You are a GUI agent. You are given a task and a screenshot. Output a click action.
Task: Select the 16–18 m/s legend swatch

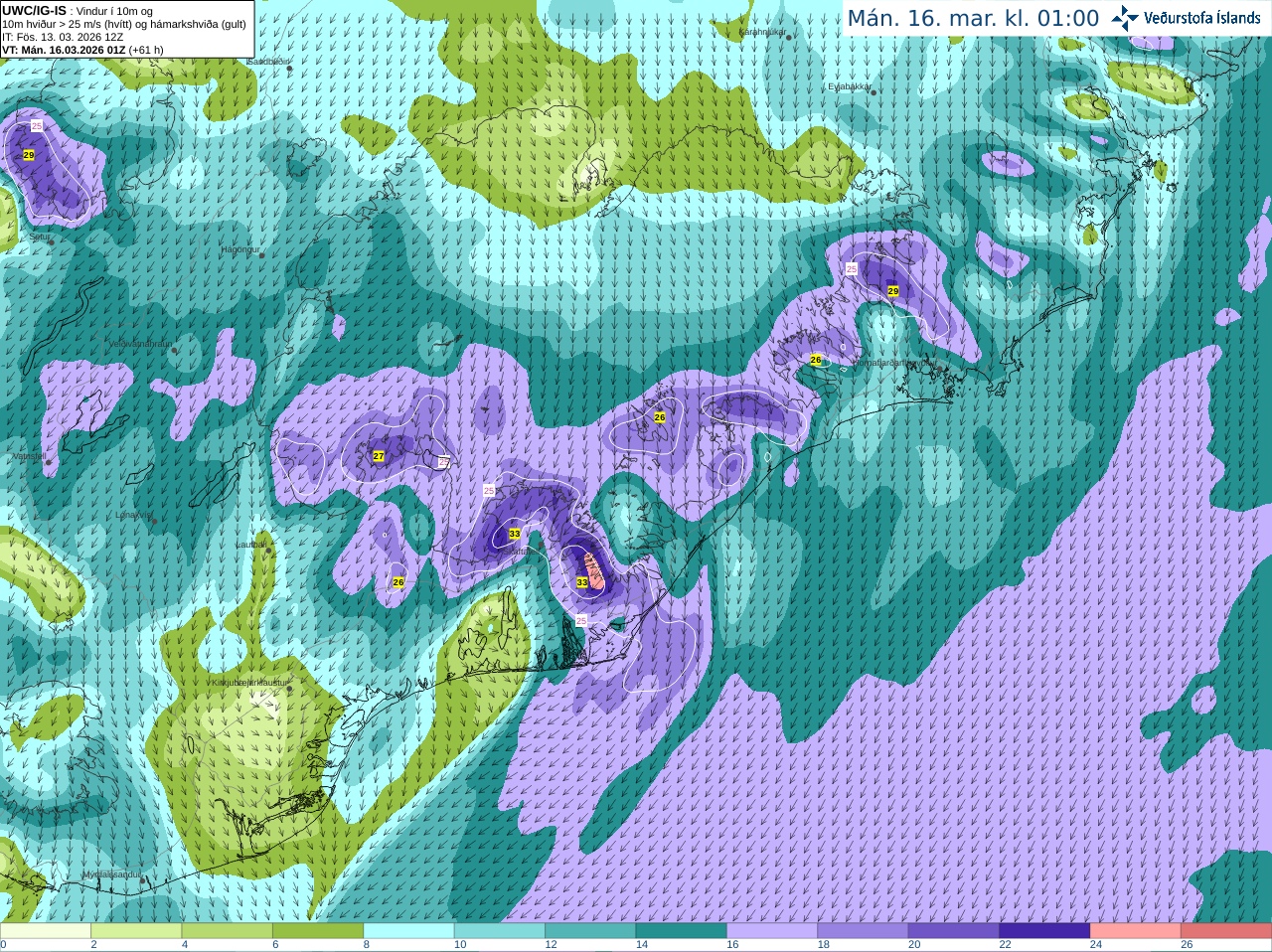(x=772, y=931)
